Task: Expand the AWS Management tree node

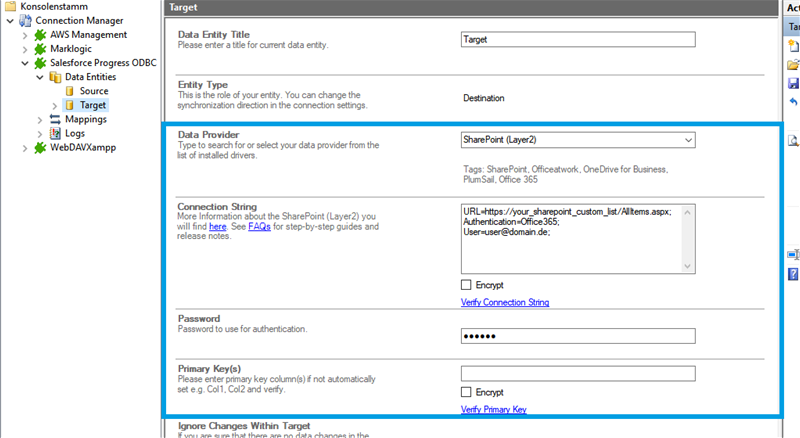Action: coord(25,34)
